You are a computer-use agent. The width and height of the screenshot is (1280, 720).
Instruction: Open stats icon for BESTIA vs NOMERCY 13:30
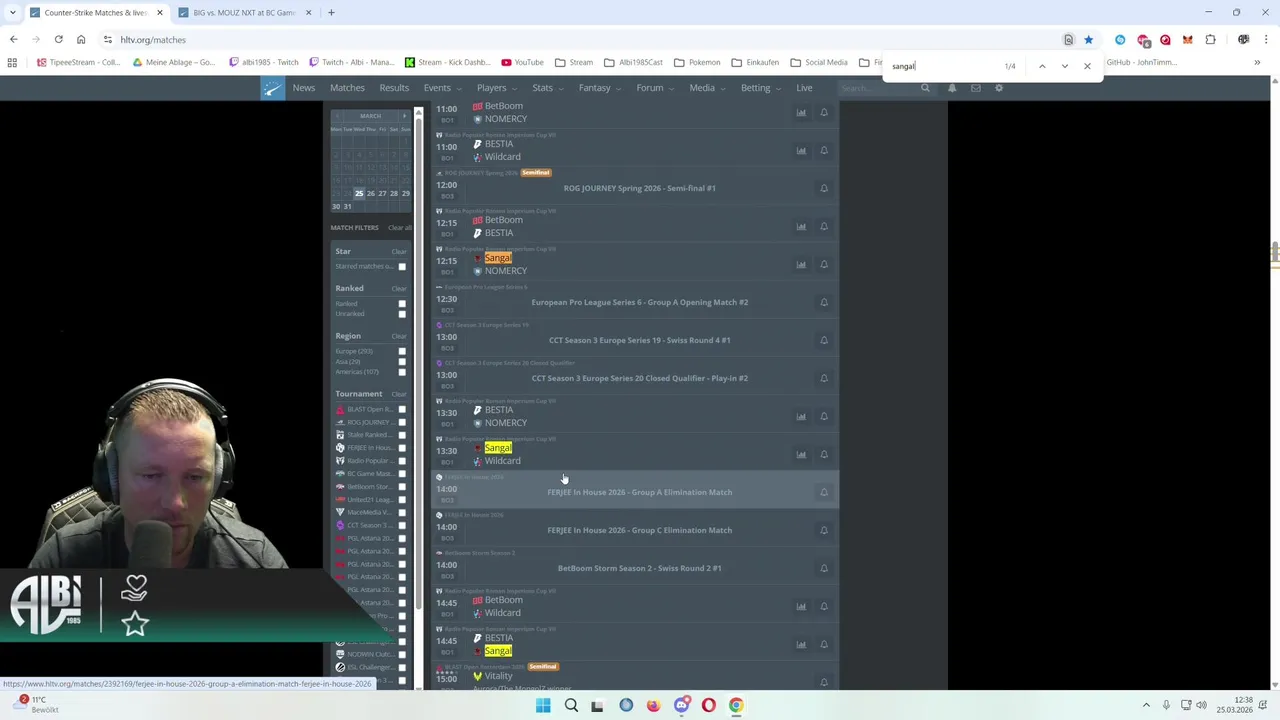coord(801,416)
